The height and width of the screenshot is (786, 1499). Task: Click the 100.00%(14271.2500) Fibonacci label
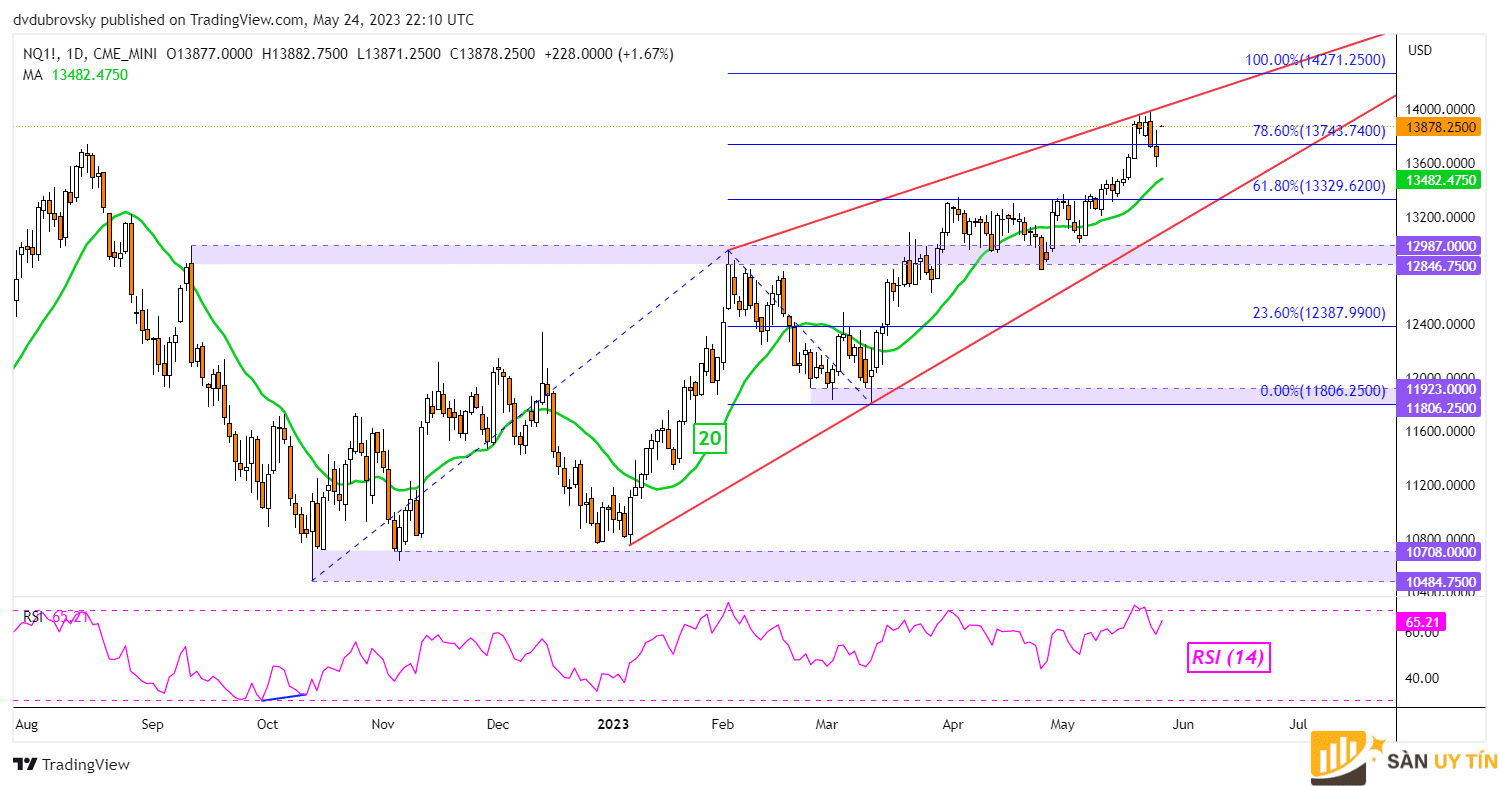pyautogui.click(x=1315, y=60)
